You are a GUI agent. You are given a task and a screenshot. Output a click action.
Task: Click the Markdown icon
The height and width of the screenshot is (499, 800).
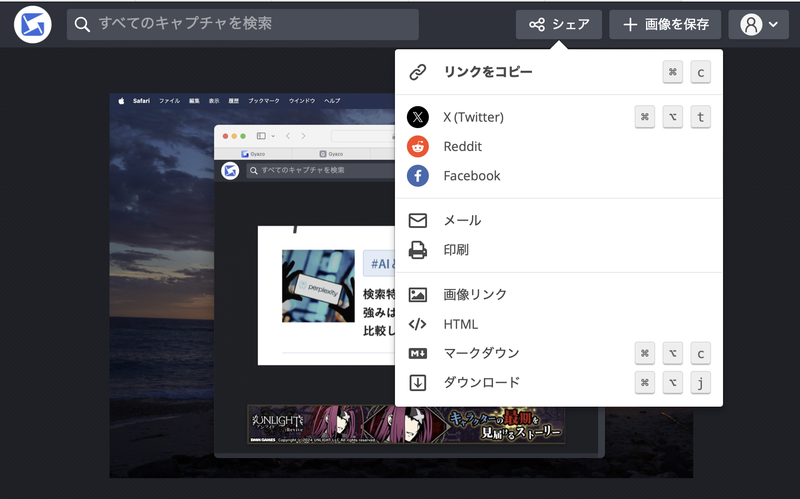(x=418, y=353)
